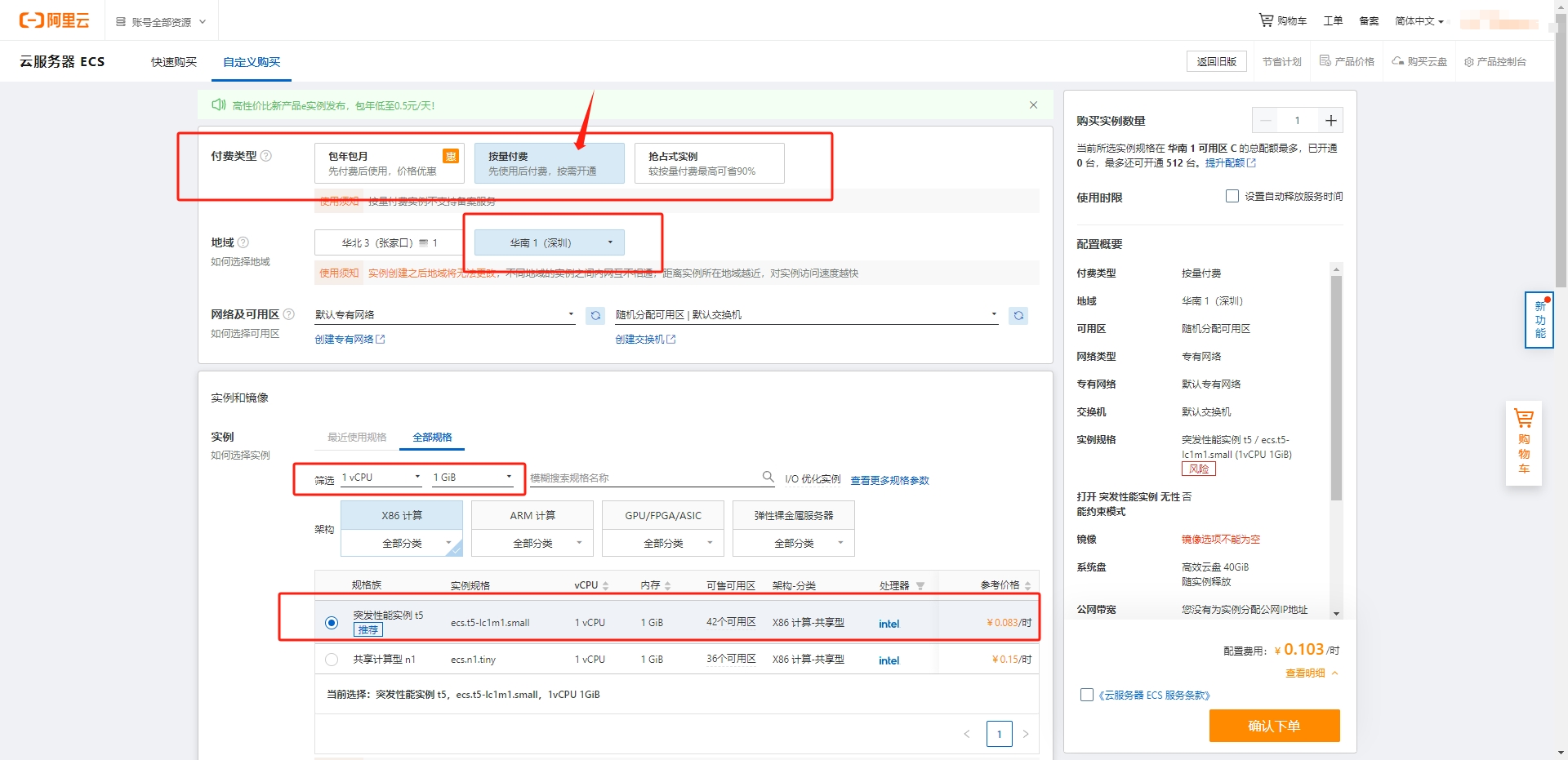Sort table by 内存 column

[x=667, y=586]
